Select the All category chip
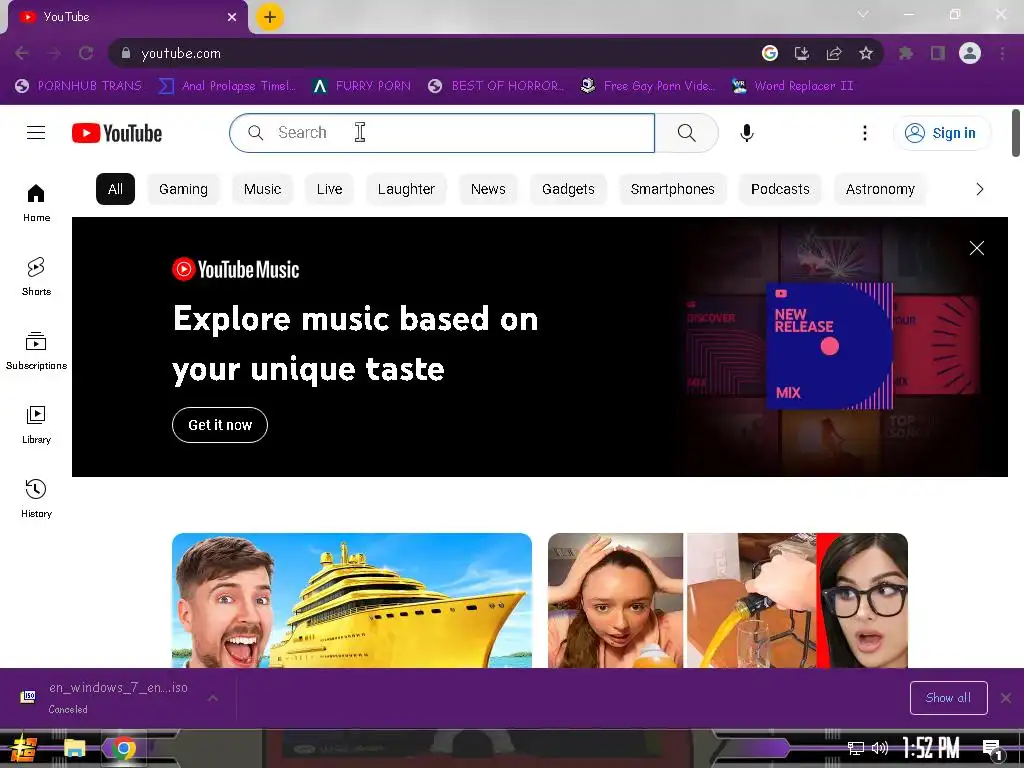The image size is (1024, 768). (115, 189)
